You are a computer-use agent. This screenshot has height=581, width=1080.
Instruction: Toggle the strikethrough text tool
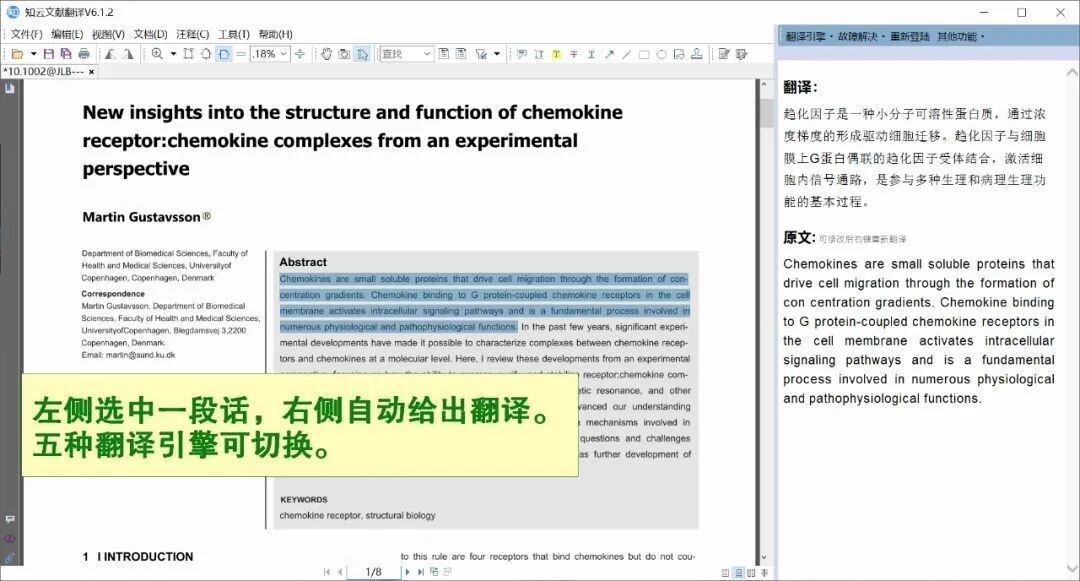coord(575,54)
